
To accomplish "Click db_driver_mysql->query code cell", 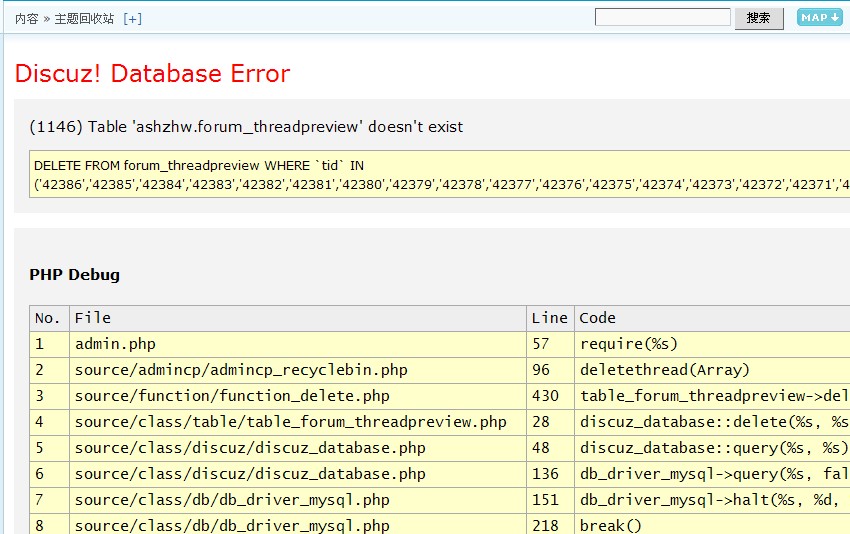I will click(x=712, y=474).
